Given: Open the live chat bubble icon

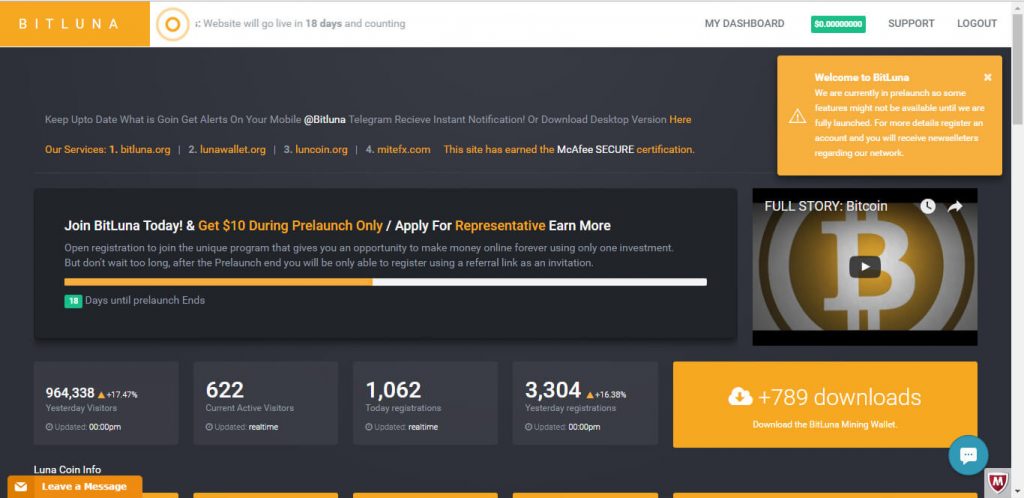Looking at the screenshot, I should pos(967,455).
